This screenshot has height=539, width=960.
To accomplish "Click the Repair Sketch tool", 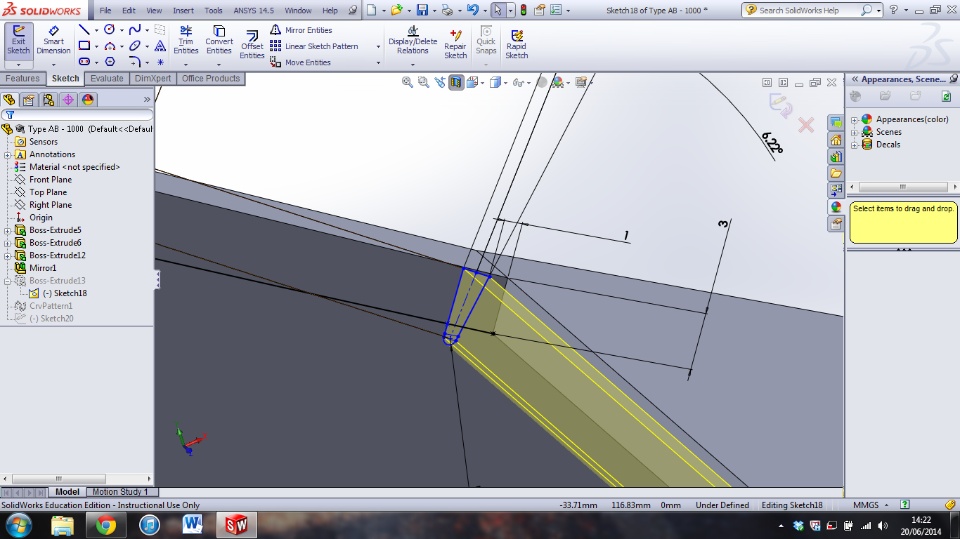I will click(455, 44).
